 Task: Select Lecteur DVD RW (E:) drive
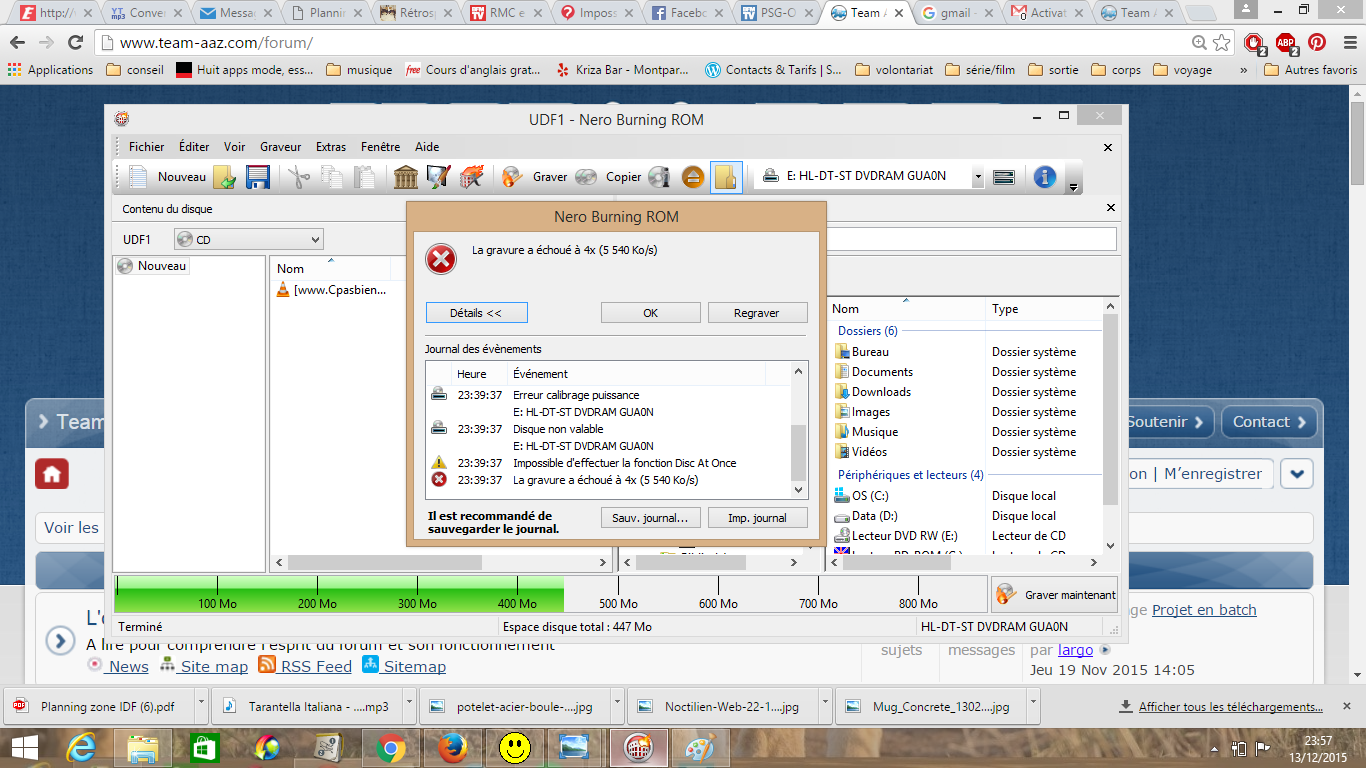coord(895,536)
